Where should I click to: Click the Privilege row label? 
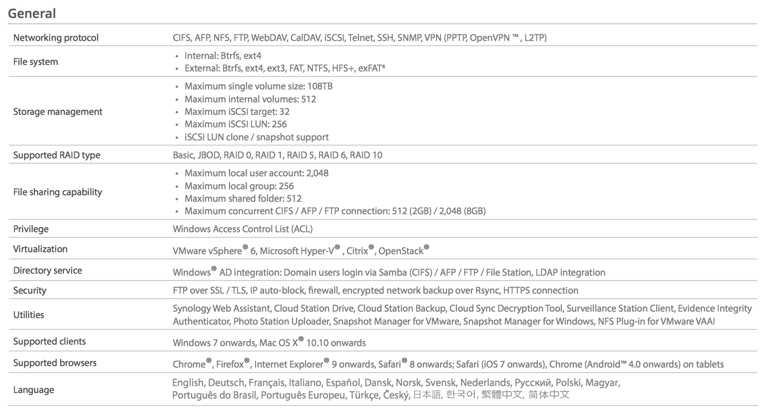click(x=31, y=229)
